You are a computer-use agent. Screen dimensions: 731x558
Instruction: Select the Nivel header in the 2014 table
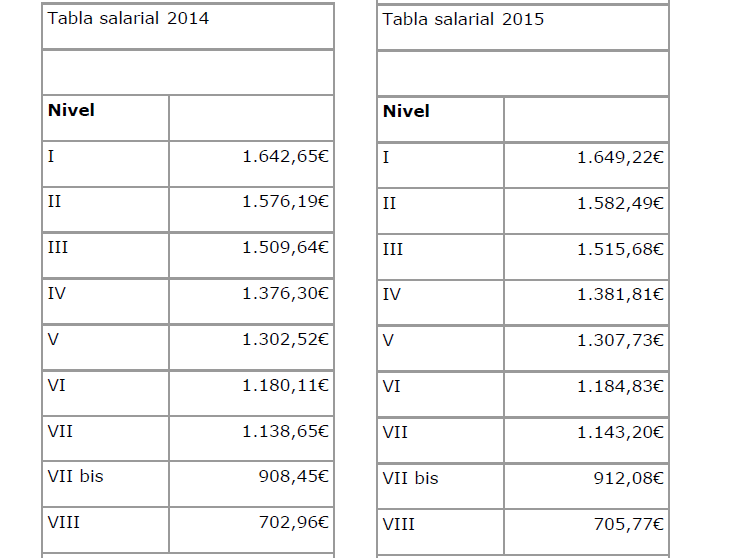(72, 110)
